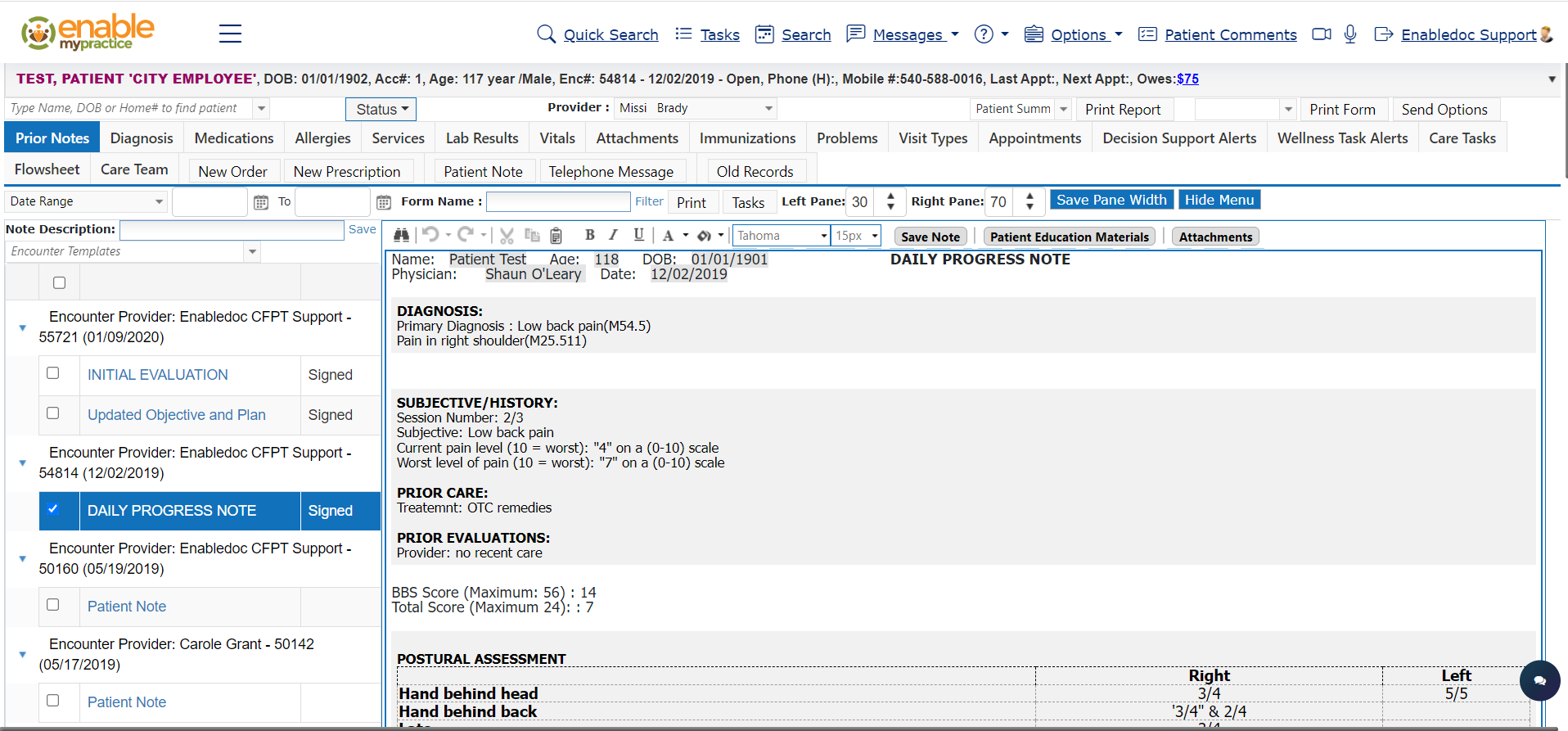The height and width of the screenshot is (731, 1568).
Task: Expand the patient banner arrow
Action: tap(1552, 79)
